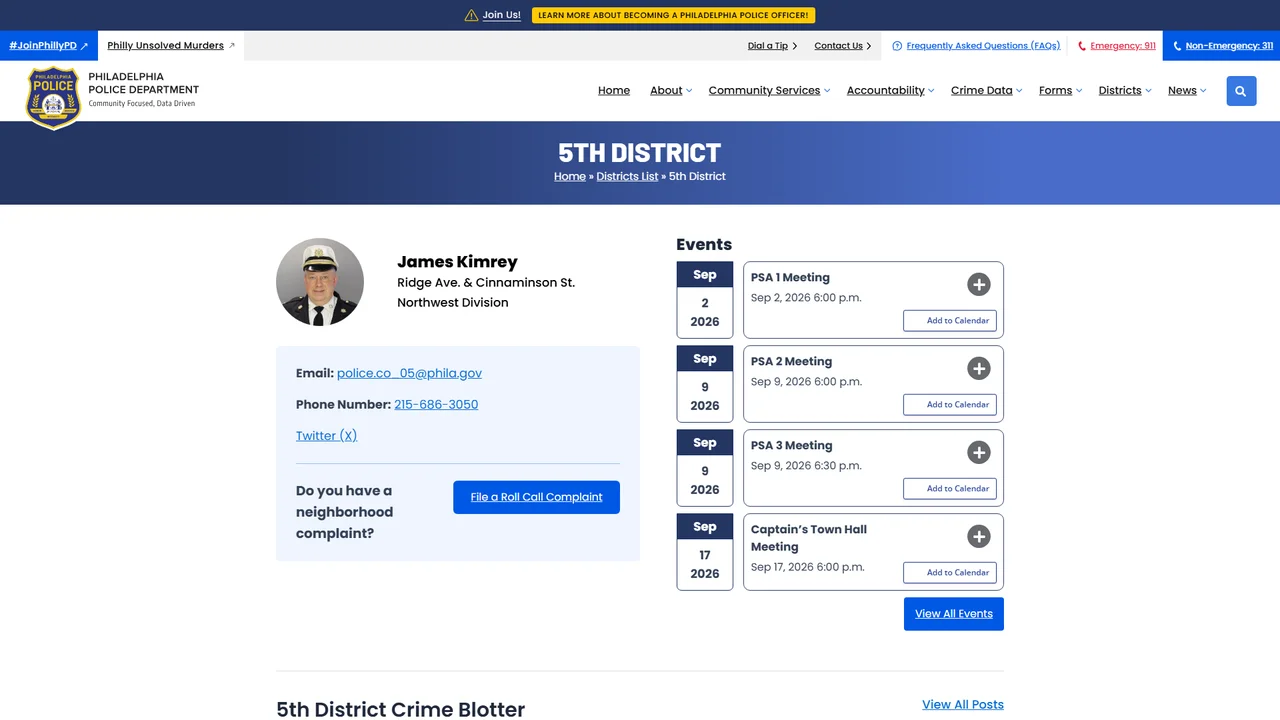Screen dimensions: 1280x720
Task: Add PSA 1 Meeting to calendar
Action: click(x=950, y=321)
